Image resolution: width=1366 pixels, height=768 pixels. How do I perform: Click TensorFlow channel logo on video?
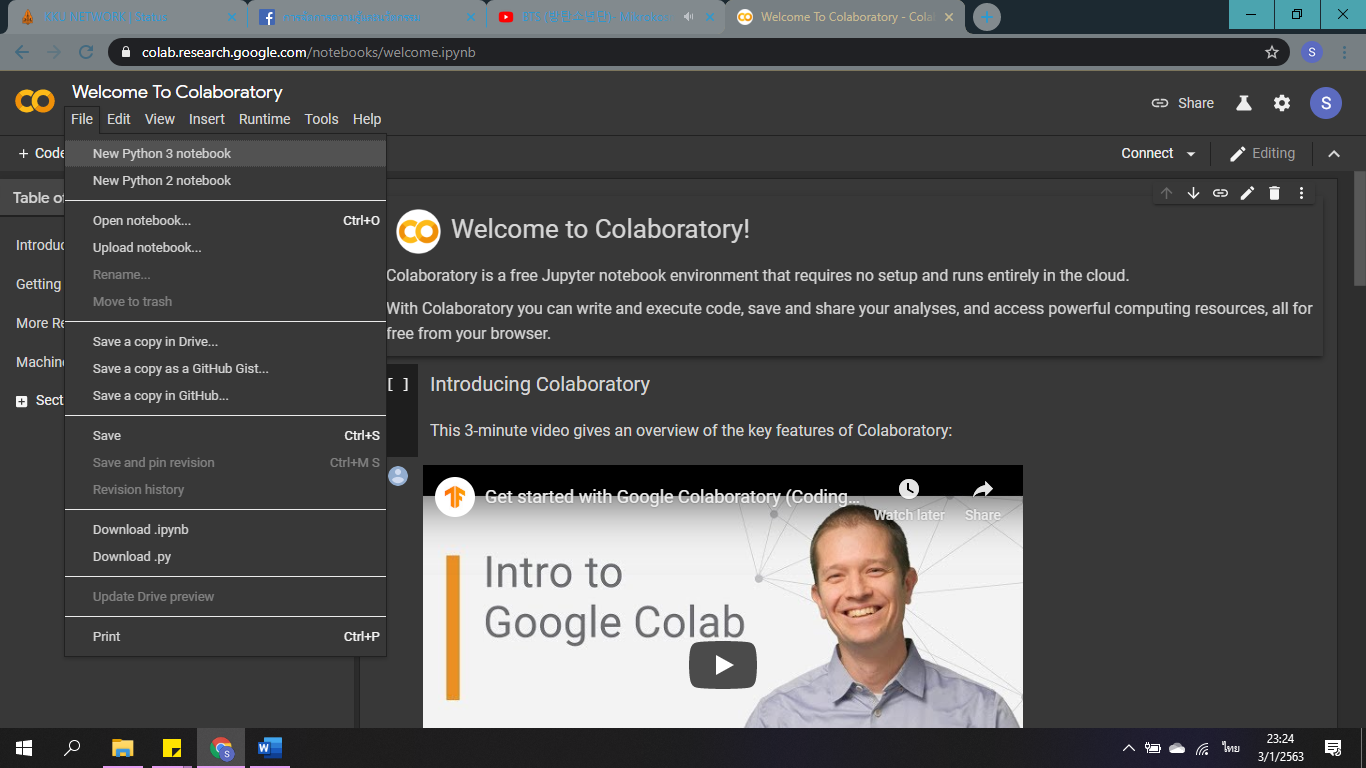click(x=455, y=496)
